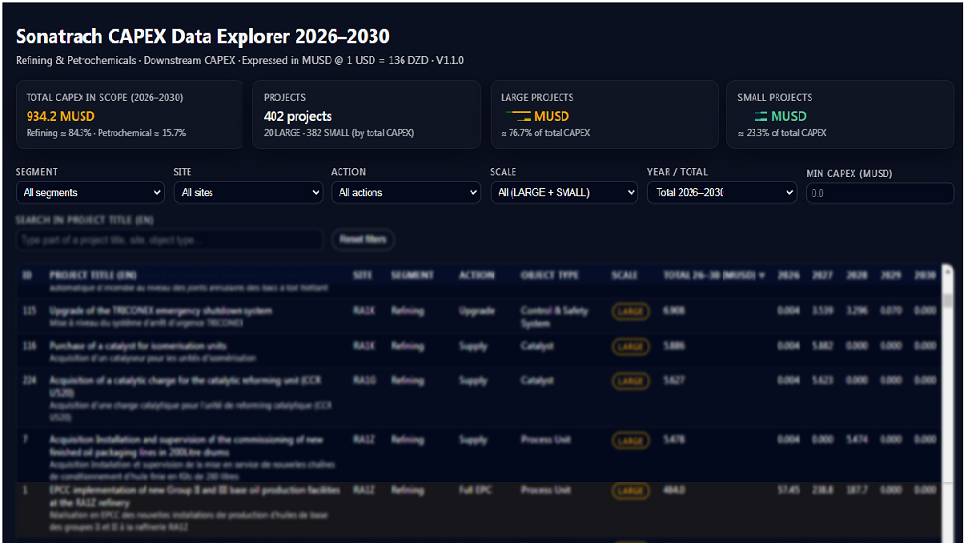Viewport: 964px width, 543px height.
Task: Click total value 5.886 in the isomerisation row
Action: pos(673,346)
